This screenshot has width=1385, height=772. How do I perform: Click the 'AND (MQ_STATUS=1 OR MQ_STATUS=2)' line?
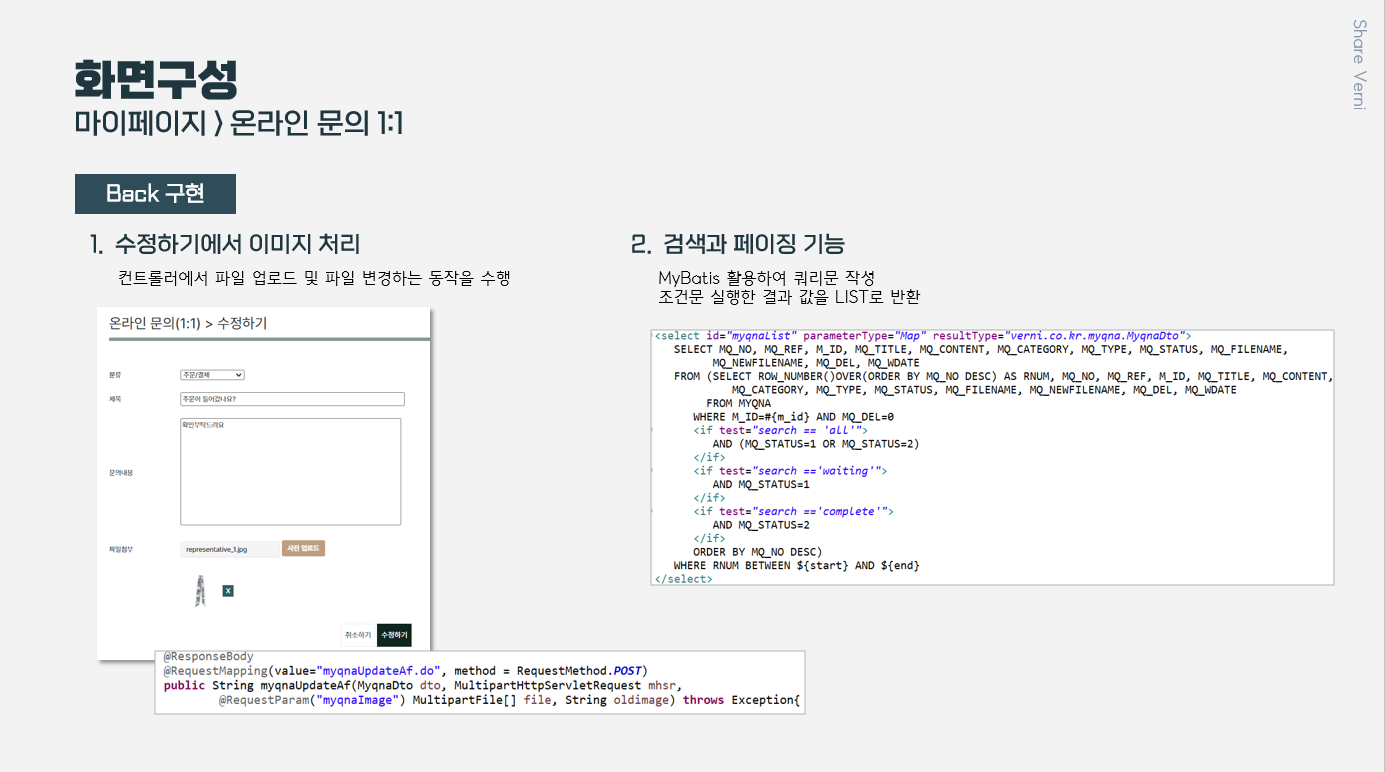815,444
